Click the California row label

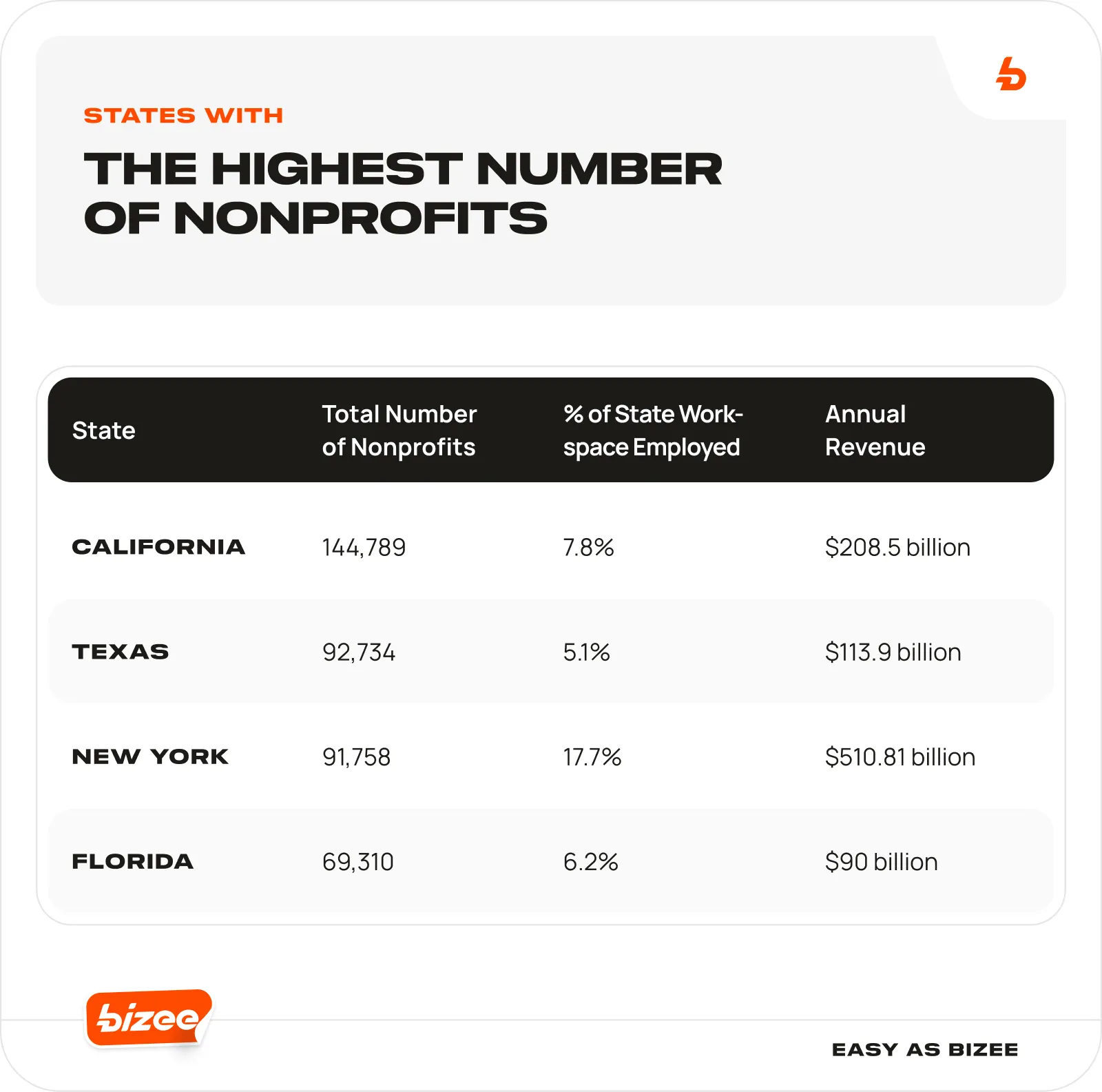pyautogui.click(x=158, y=547)
